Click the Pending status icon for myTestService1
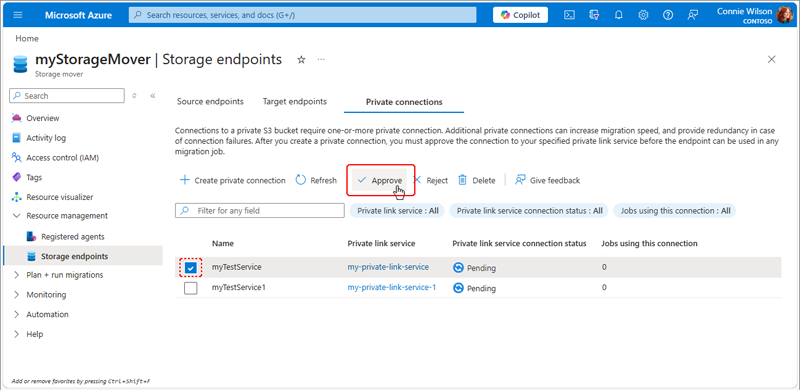Image resolution: width=800 pixels, height=390 pixels. click(x=458, y=288)
